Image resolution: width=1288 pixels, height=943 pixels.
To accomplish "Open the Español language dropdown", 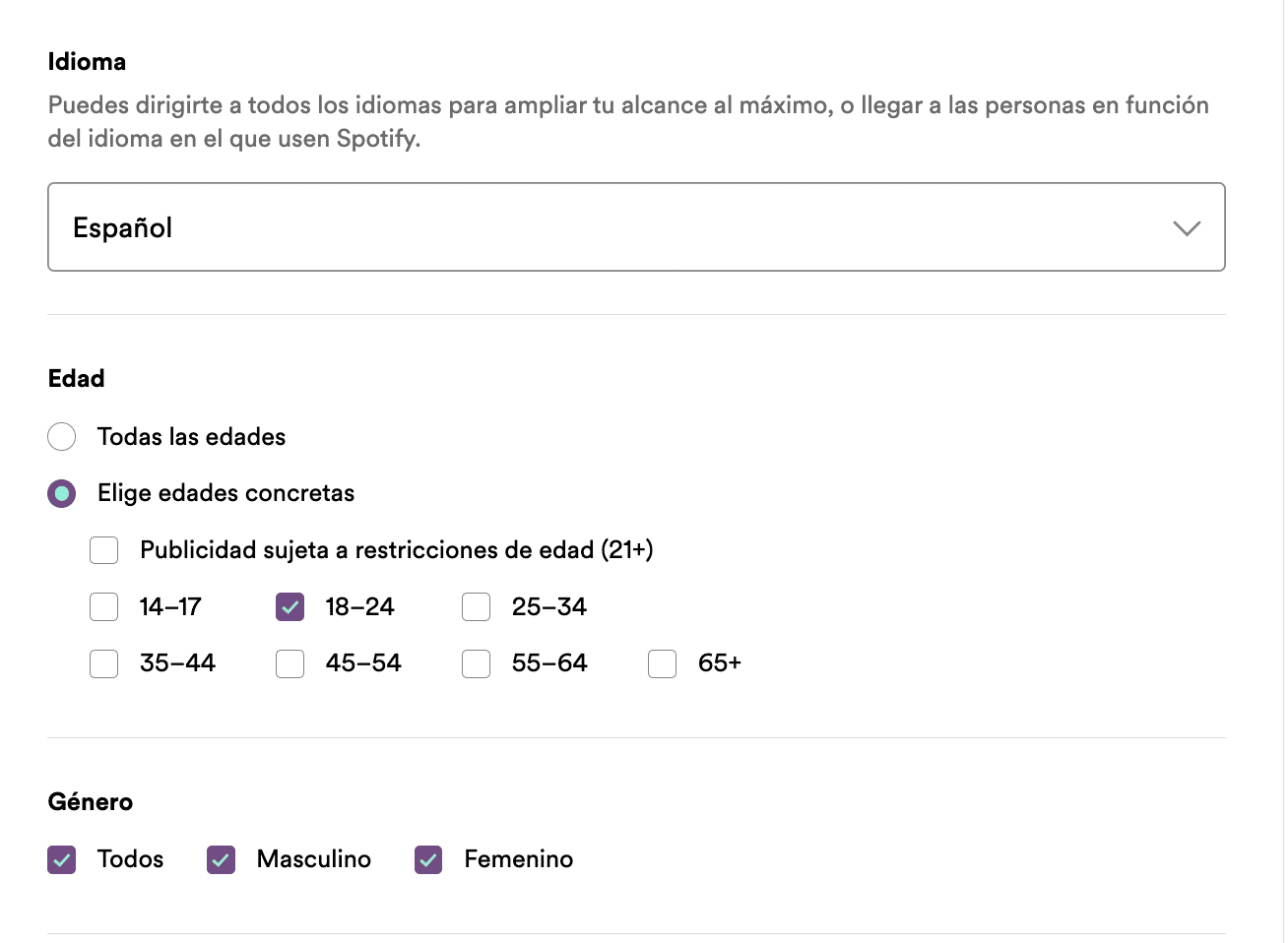I will 636,226.
